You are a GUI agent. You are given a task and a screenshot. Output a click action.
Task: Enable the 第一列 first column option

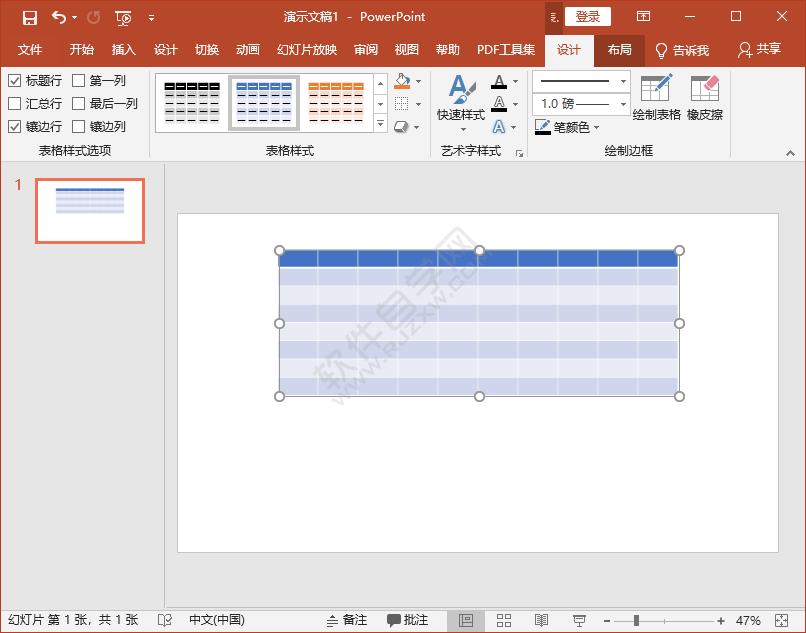coord(76,80)
